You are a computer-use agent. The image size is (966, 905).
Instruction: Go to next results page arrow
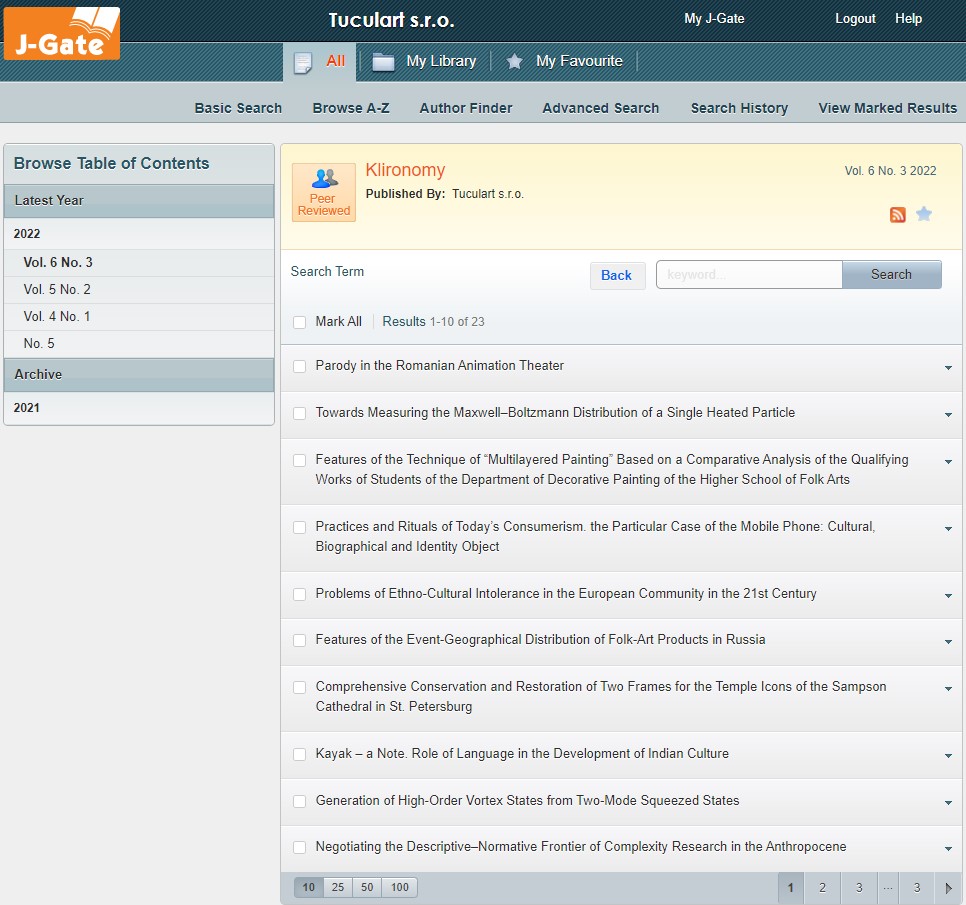click(x=948, y=888)
